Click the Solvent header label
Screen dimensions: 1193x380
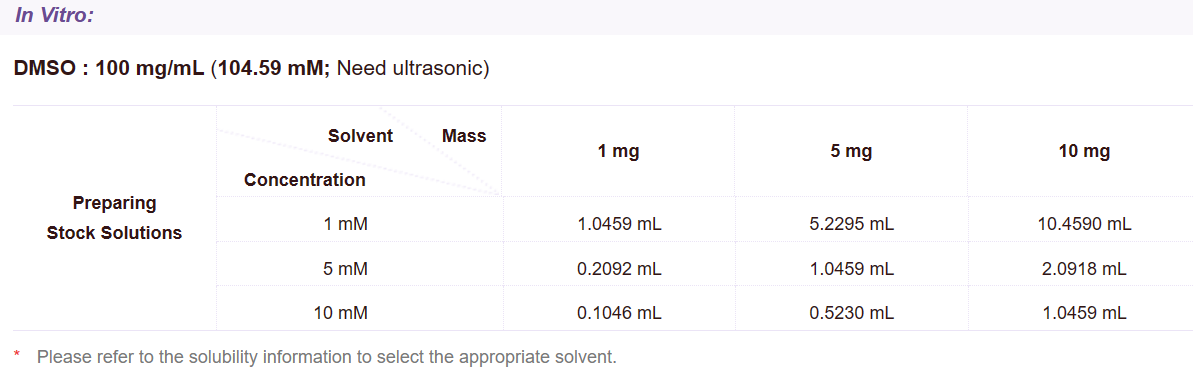[x=361, y=136]
